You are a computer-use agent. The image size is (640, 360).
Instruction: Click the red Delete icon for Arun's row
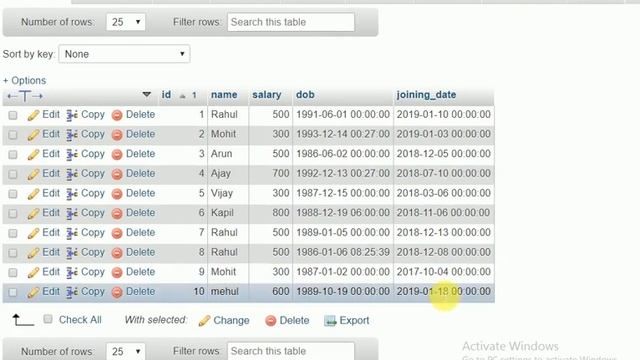117,155
